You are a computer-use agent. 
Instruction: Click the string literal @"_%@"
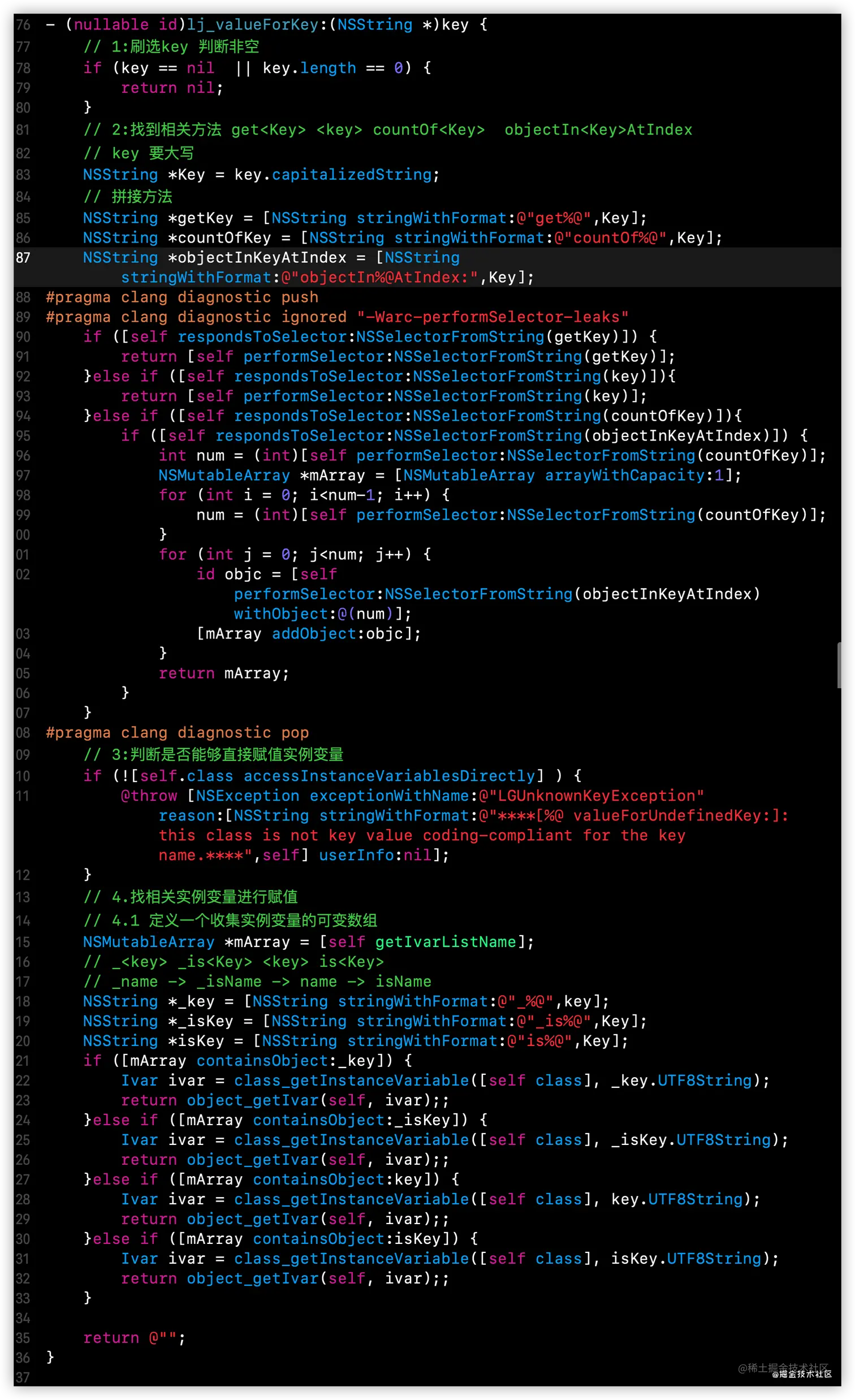pos(525,1001)
